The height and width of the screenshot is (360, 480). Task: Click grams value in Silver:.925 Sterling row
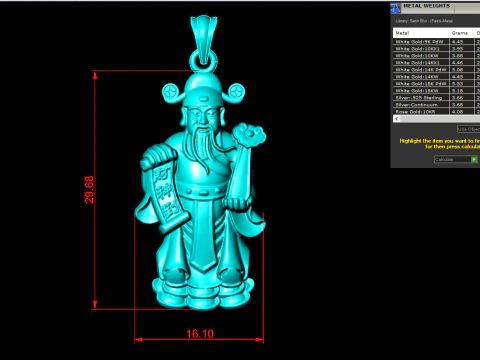(457, 98)
